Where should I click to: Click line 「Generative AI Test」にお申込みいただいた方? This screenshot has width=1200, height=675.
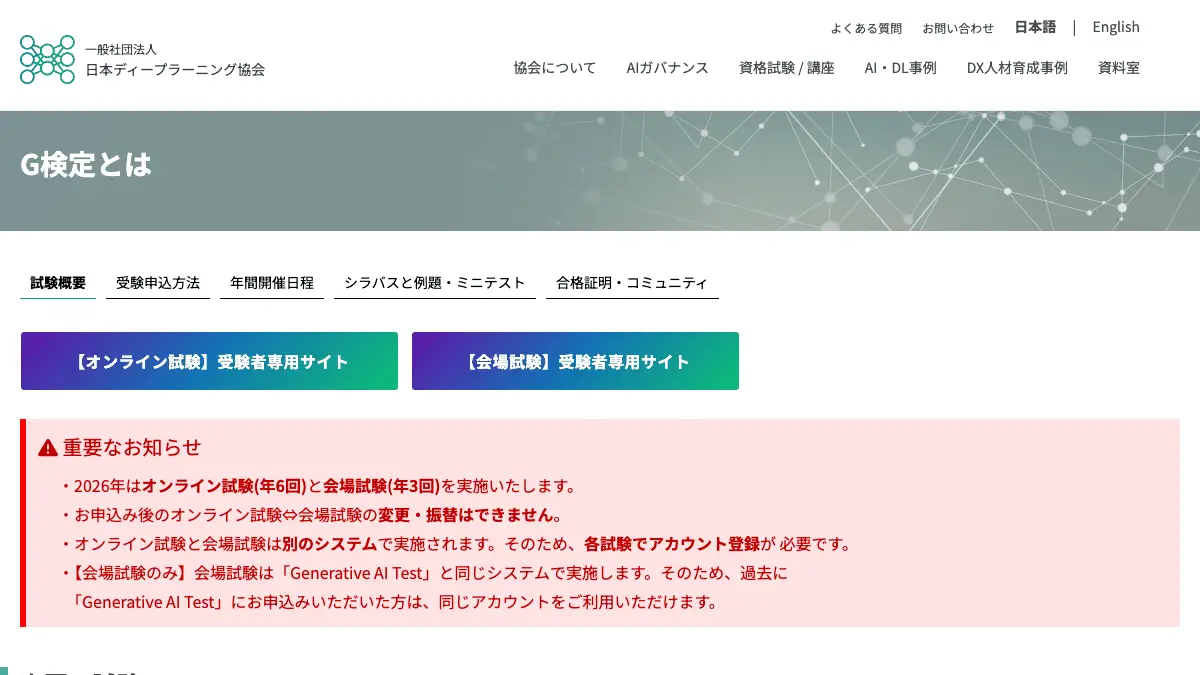[395, 603]
